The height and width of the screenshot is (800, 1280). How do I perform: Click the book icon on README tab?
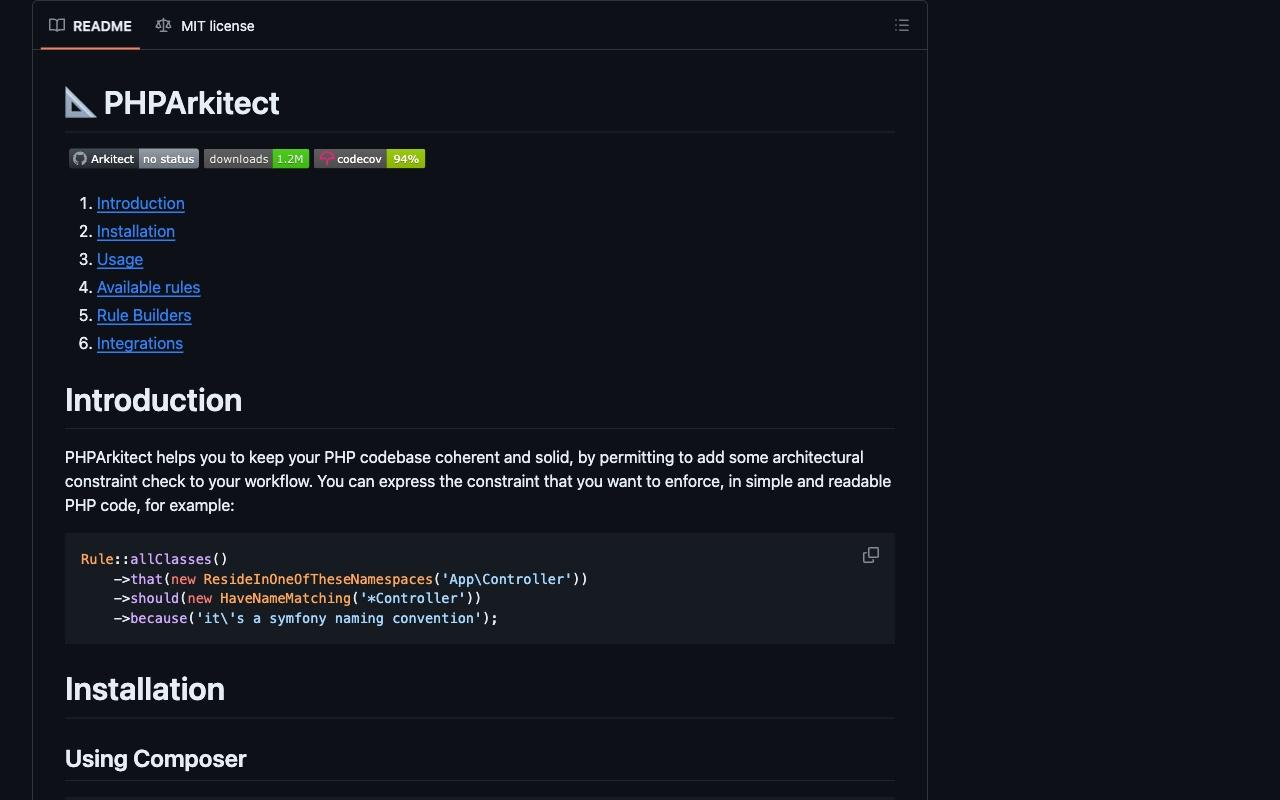tap(57, 25)
